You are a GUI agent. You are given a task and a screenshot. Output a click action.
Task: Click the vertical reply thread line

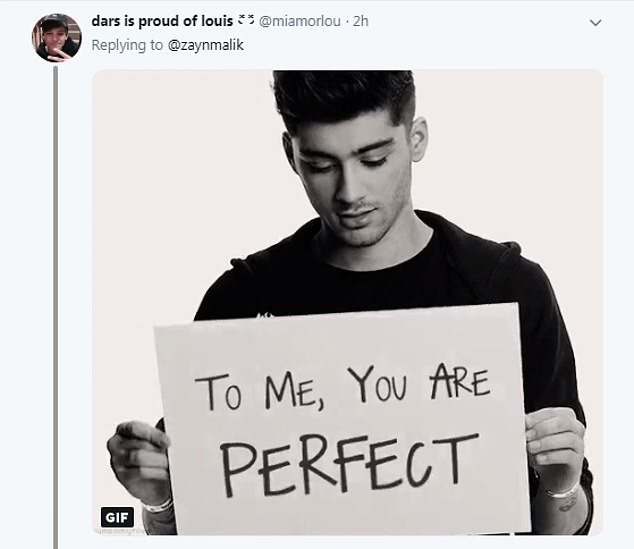click(56, 300)
